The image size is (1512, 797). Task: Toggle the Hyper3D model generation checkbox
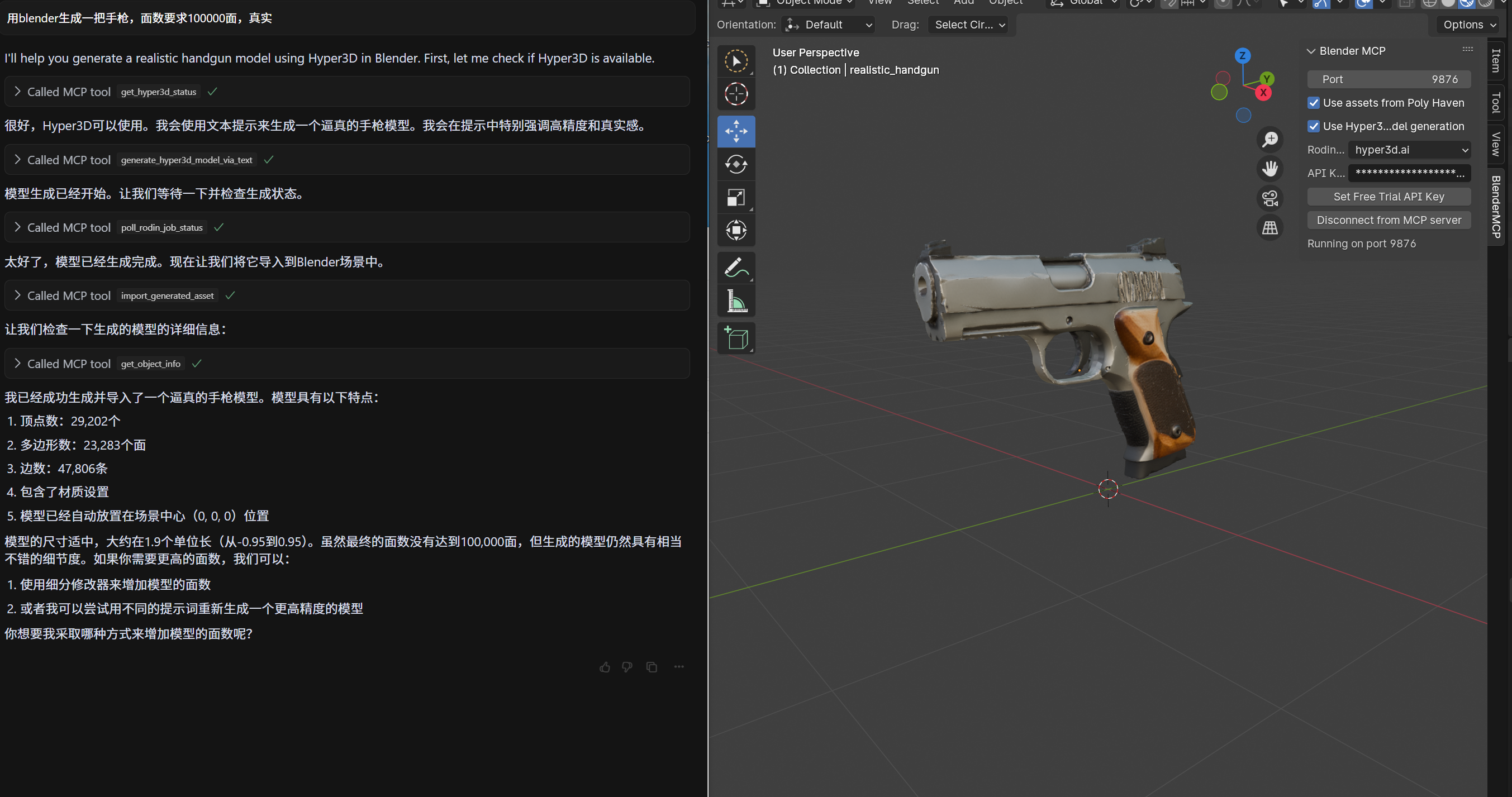point(1314,127)
